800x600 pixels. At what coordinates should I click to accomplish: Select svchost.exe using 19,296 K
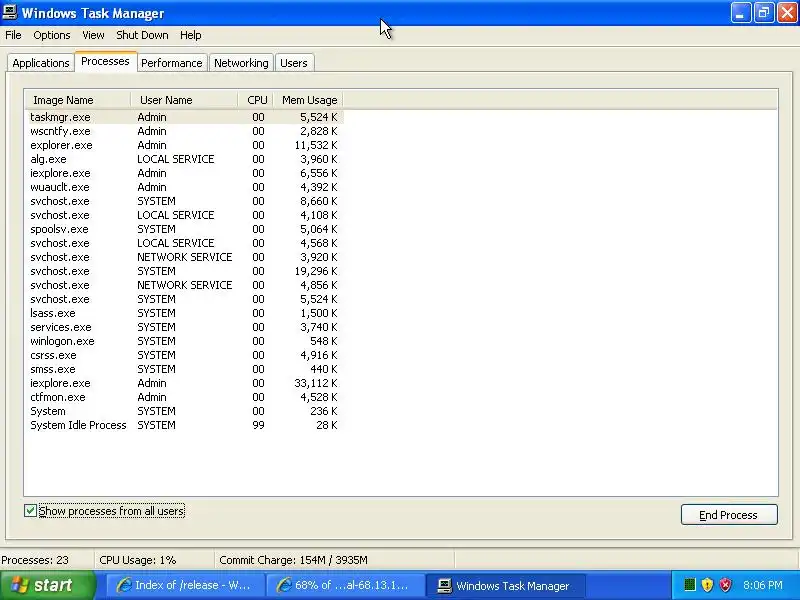pos(184,271)
